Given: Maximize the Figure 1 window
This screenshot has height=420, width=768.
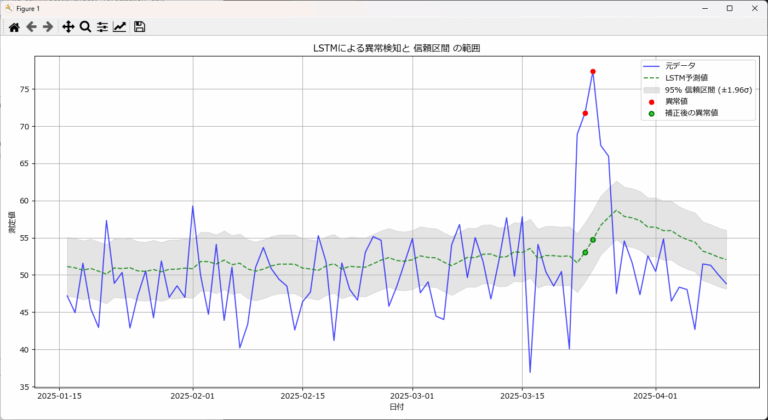Looking at the screenshot, I should pyautogui.click(x=729, y=7).
